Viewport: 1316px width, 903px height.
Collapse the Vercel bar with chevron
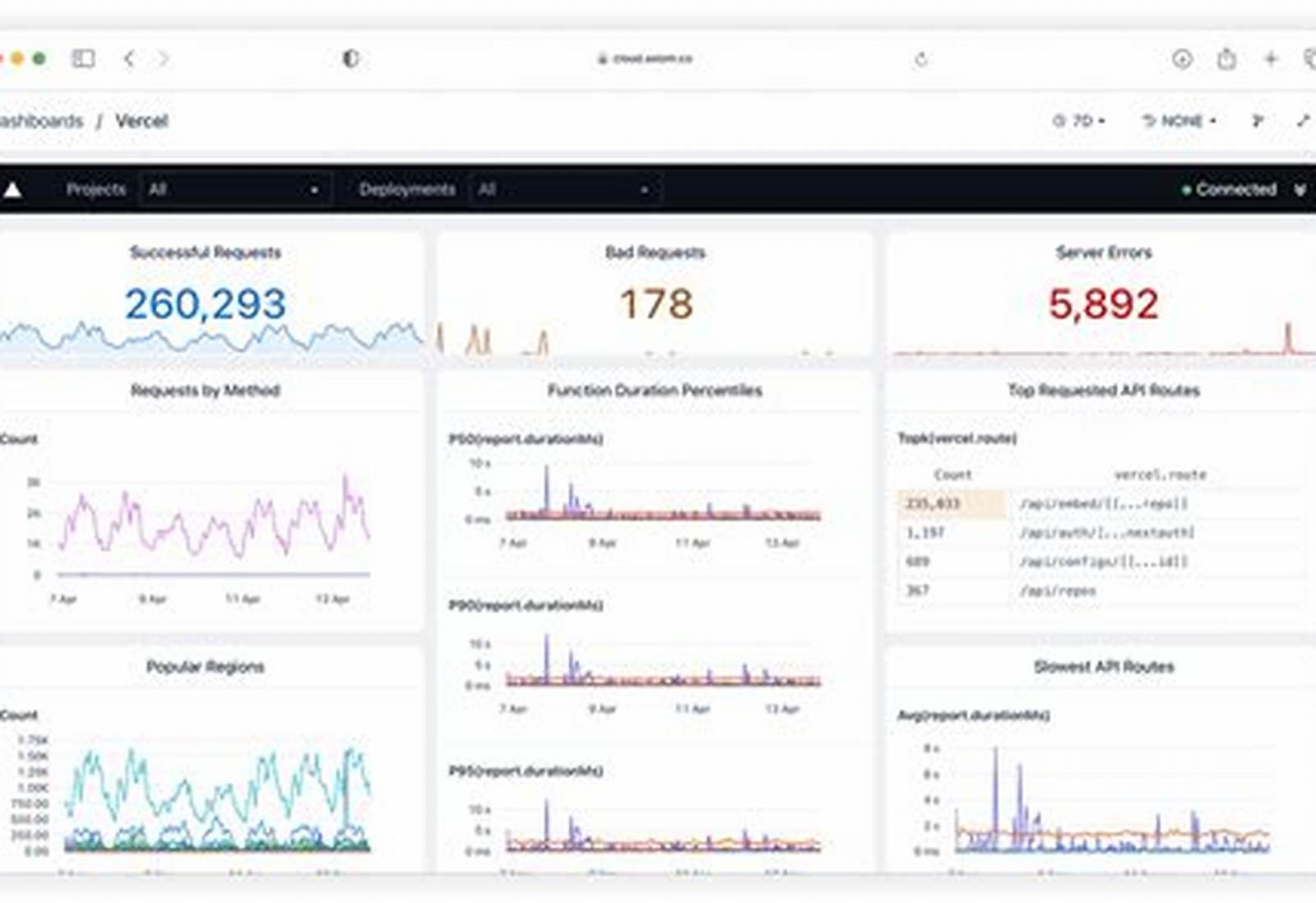point(1300,190)
